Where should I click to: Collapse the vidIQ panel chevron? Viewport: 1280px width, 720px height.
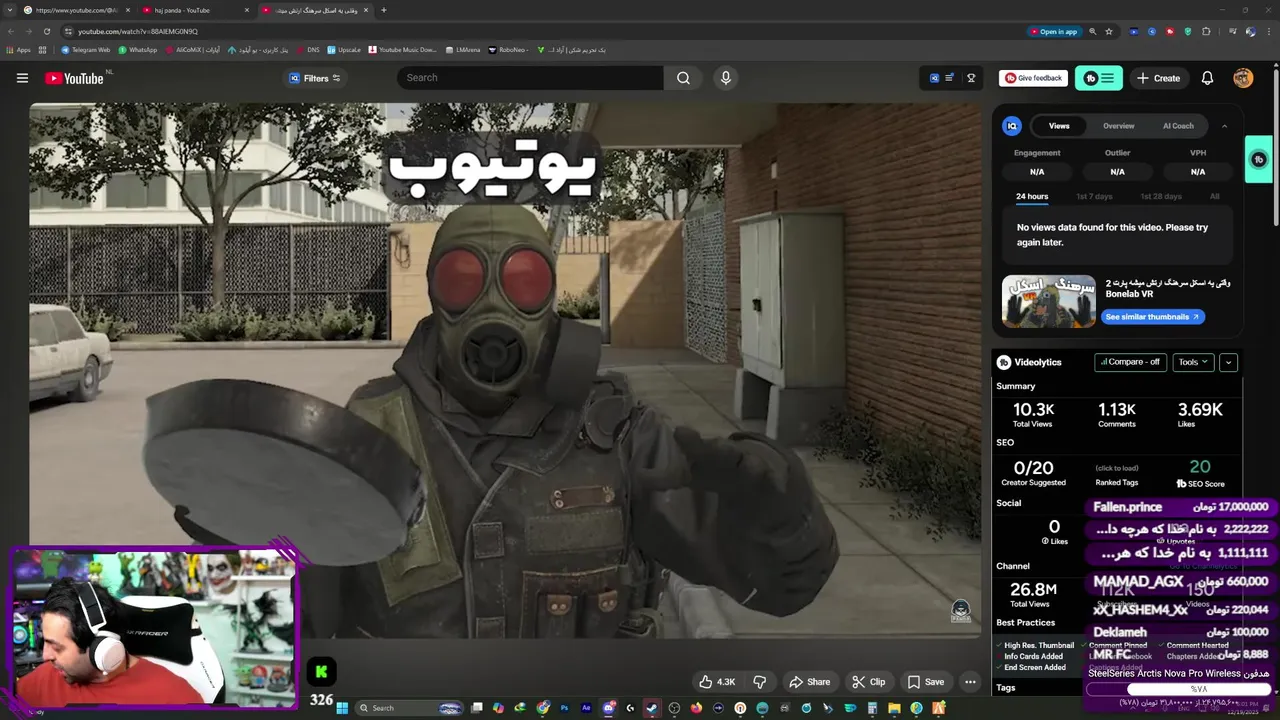pyautogui.click(x=1224, y=126)
